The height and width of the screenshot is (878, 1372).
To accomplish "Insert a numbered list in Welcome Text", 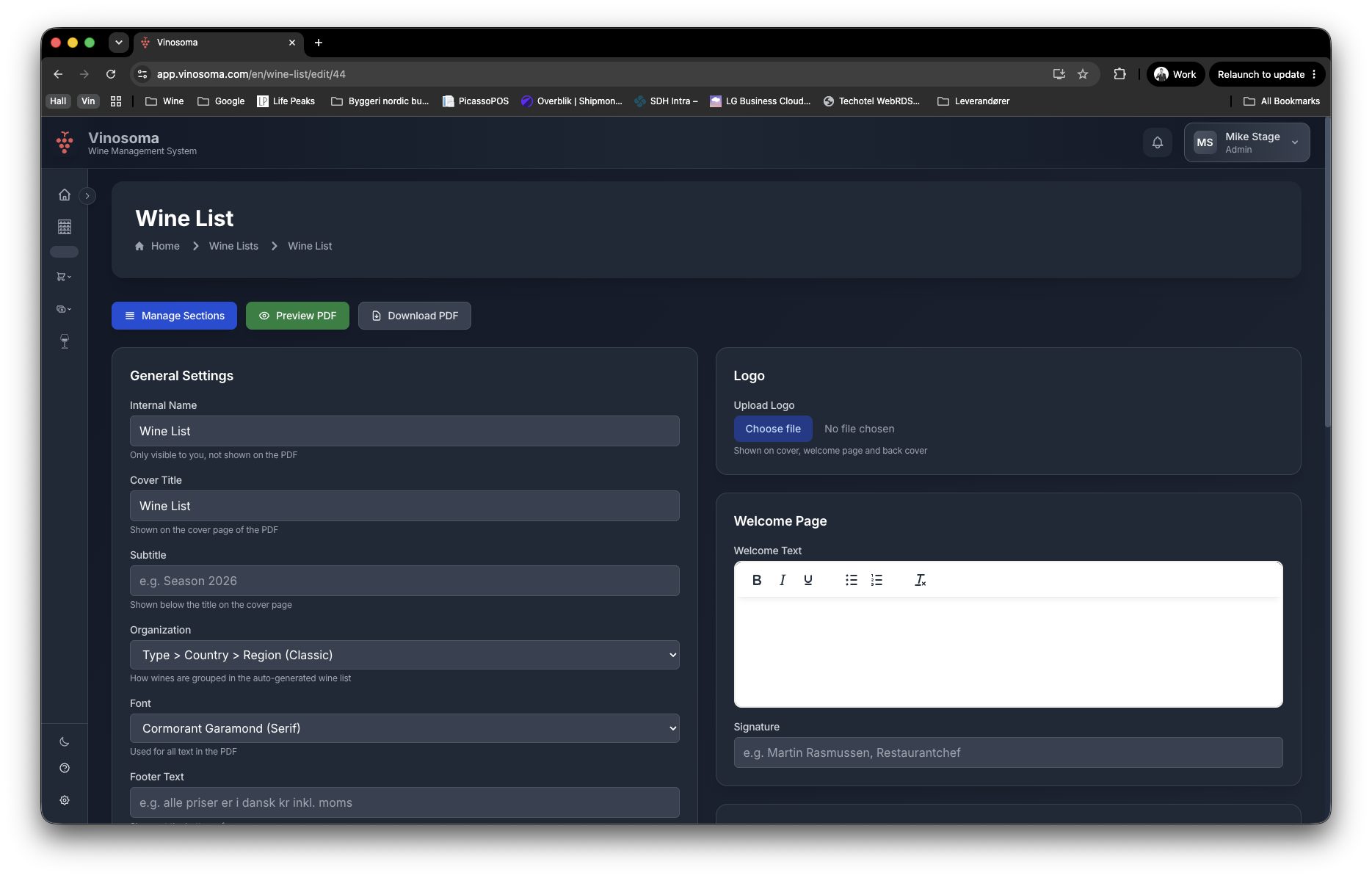I will pos(876,581).
